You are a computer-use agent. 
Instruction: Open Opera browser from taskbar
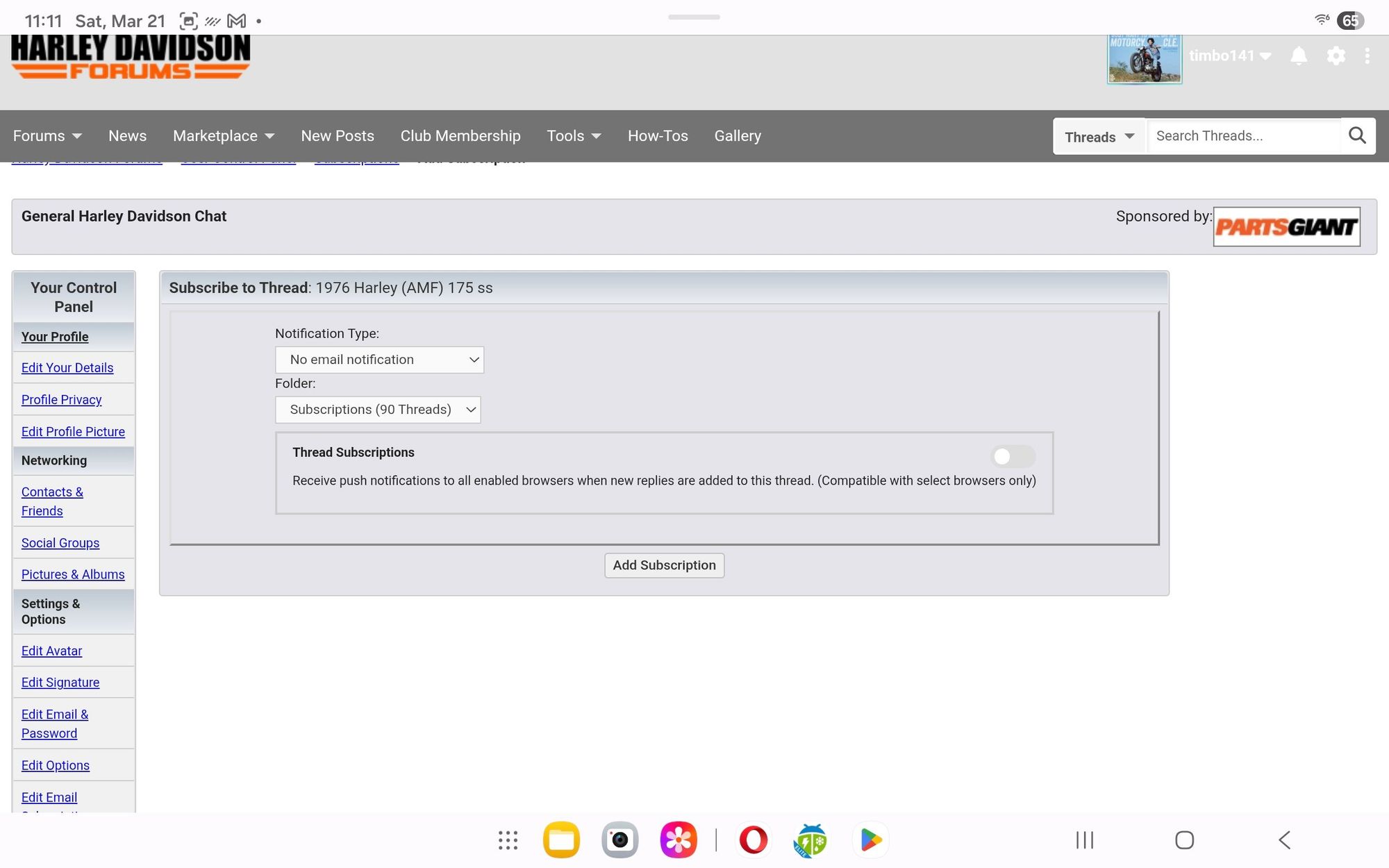pyautogui.click(x=754, y=840)
